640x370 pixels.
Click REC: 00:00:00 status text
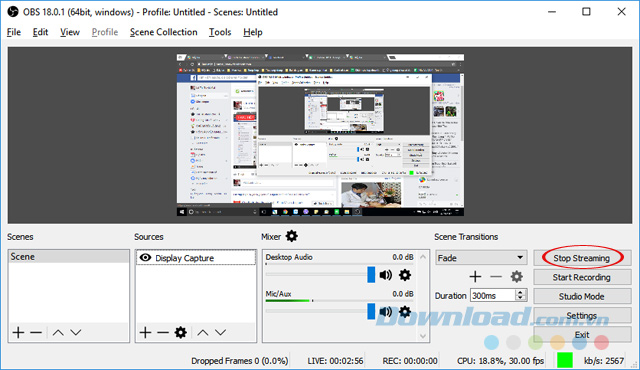click(410, 361)
